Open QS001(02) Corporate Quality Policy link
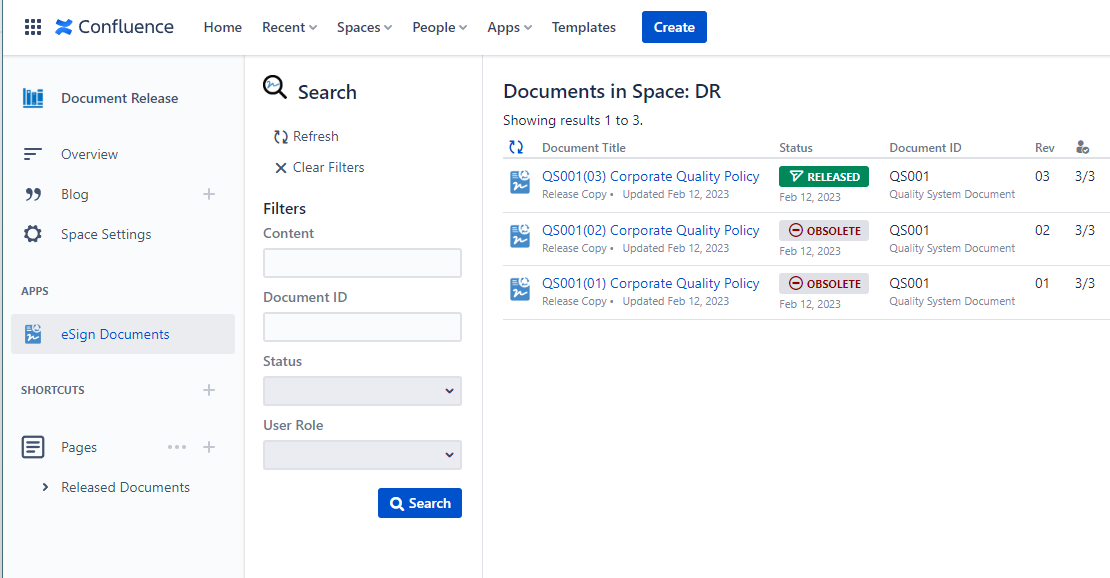Screen dimensions: 1110x578 pos(650,230)
